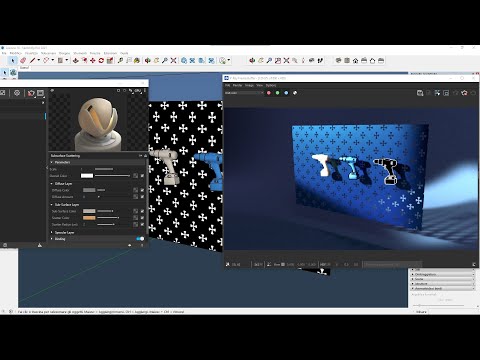Toggle the Binding switch
Viewport: 480px width, 360px height.
pyautogui.click(x=140, y=239)
